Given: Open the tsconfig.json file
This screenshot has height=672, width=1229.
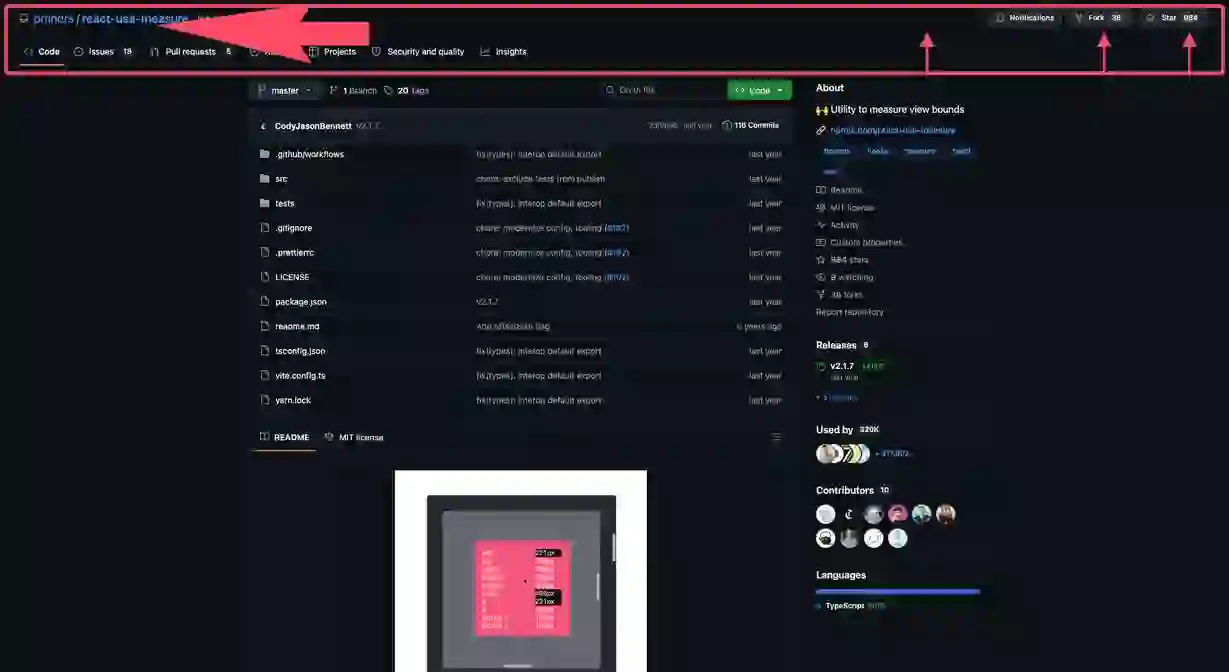Looking at the screenshot, I should pyautogui.click(x=300, y=351).
